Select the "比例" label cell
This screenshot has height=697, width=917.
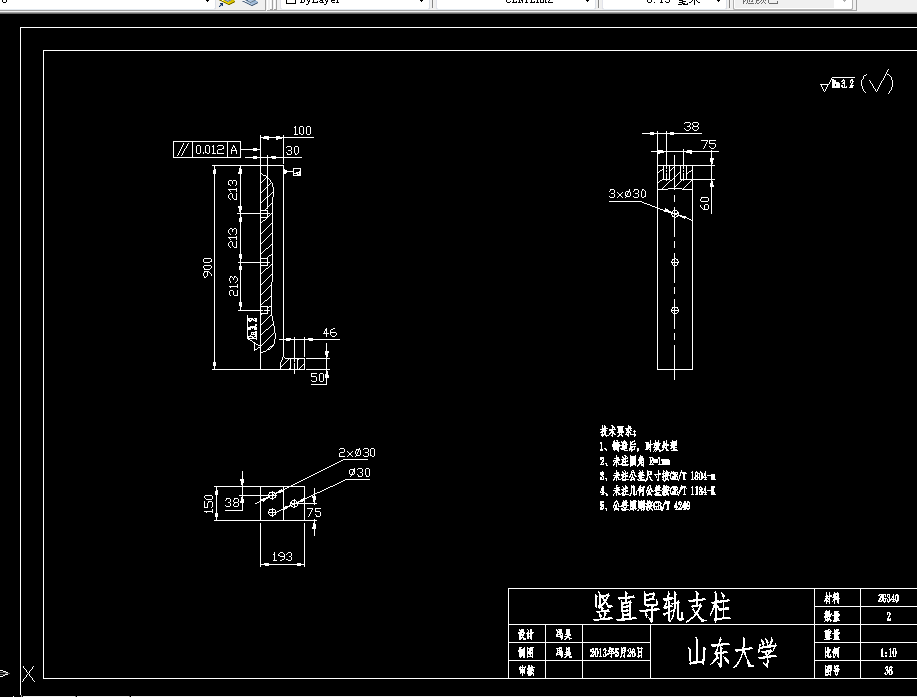(837, 652)
